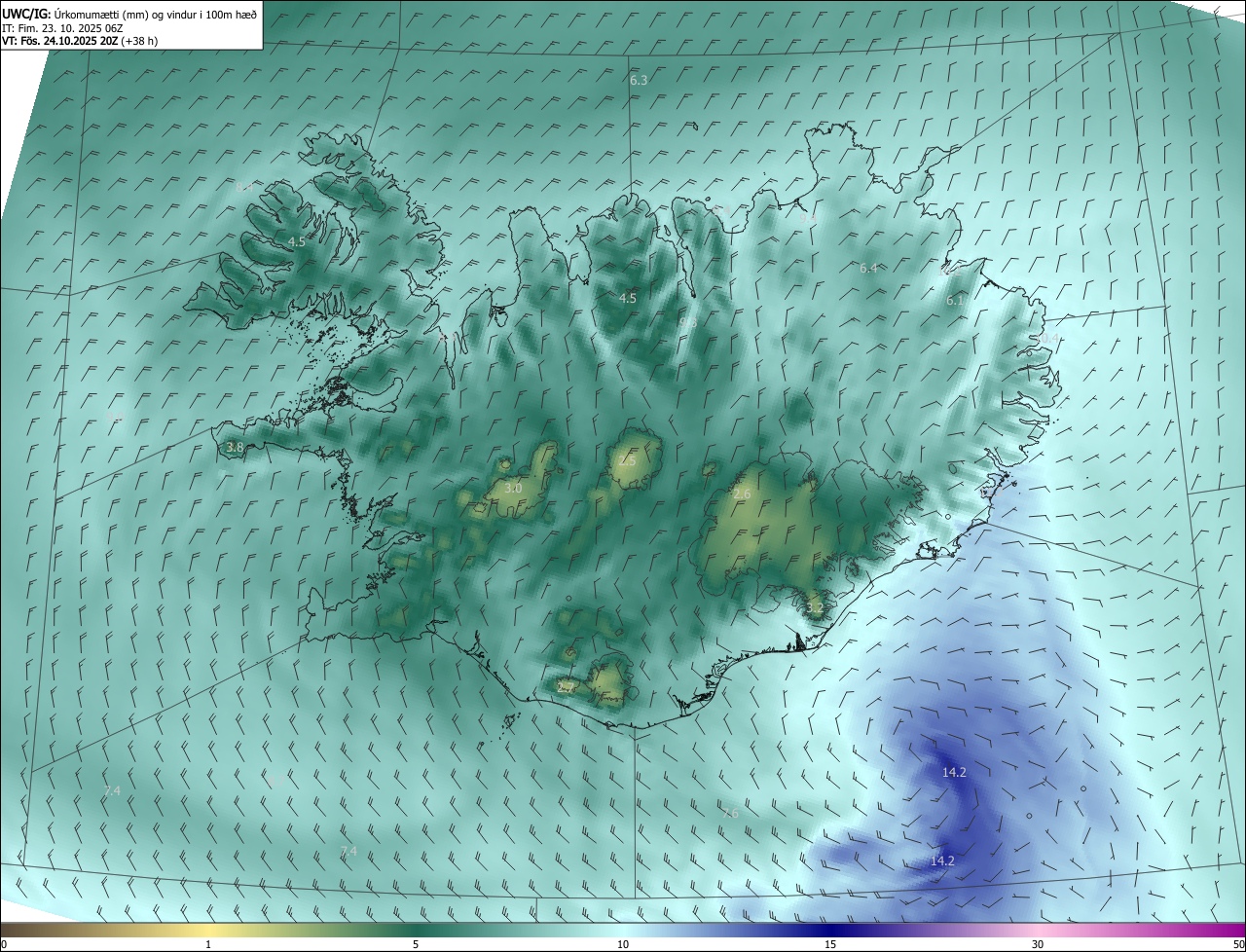Viewport: 1246px width, 952px height.
Task: Click the dark blue part of the color scale bar
Action: click(x=830, y=930)
